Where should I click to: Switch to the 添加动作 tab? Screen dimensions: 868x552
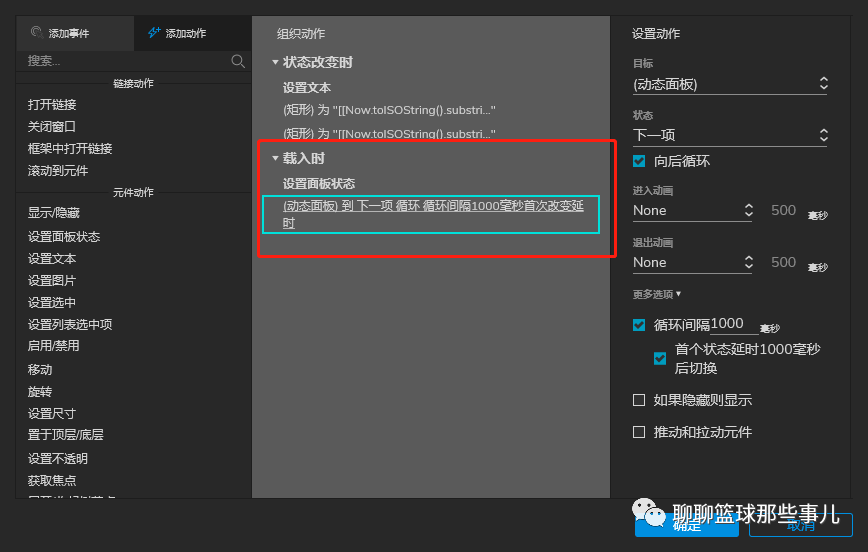[x=193, y=33]
